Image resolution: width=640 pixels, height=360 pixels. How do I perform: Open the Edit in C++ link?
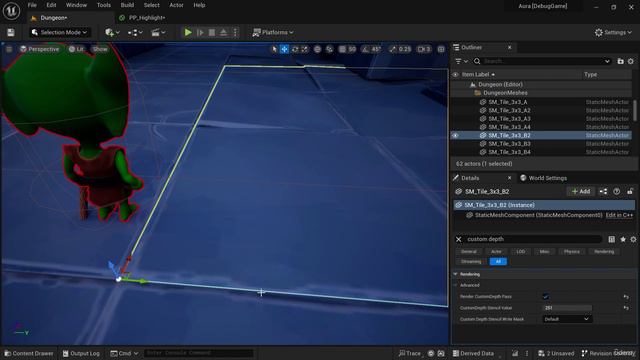pyautogui.click(x=620, y=215)
